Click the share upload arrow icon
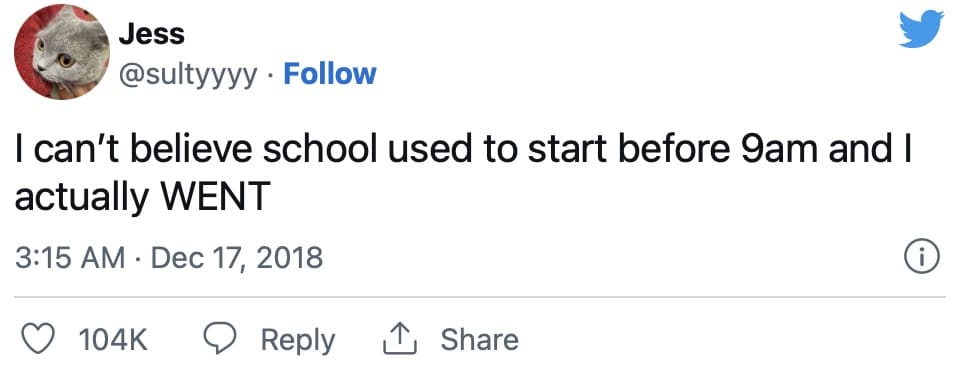Image resolution: width=960 pixels, height=374 pixels. pyautogui.click(x=399, y=340)
